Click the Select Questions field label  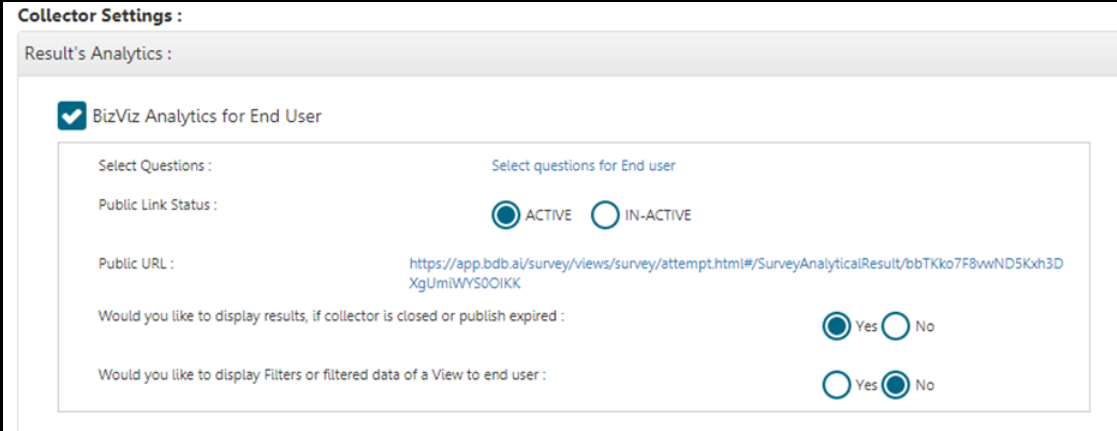click(x=155, y=166)
